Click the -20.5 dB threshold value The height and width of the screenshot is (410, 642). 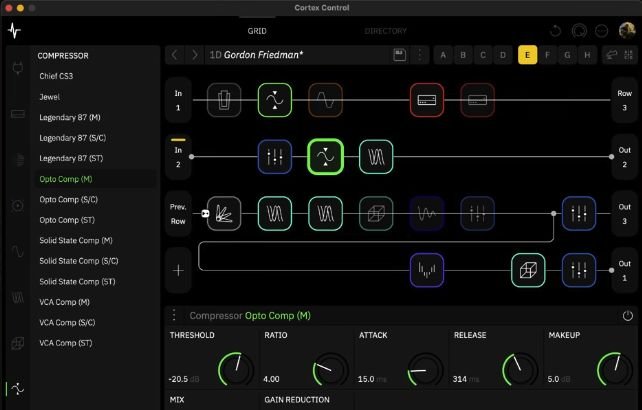tap(183, 379)
